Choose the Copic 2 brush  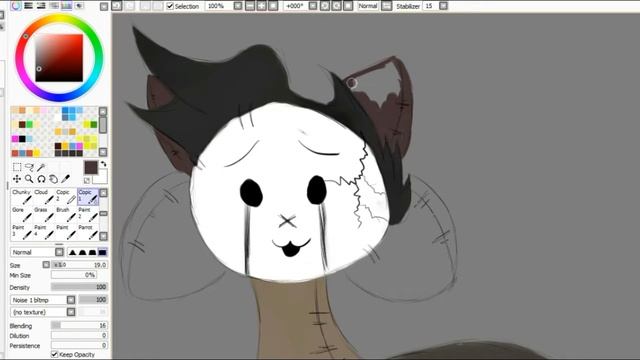(x=66, y=196)
